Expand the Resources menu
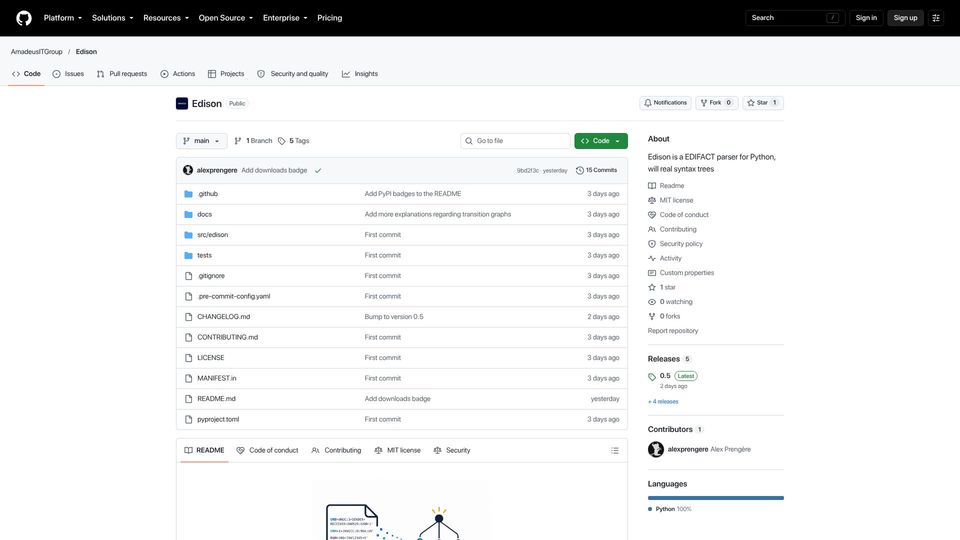The height and width of the screenshot is (540, 960). (166, 18)
